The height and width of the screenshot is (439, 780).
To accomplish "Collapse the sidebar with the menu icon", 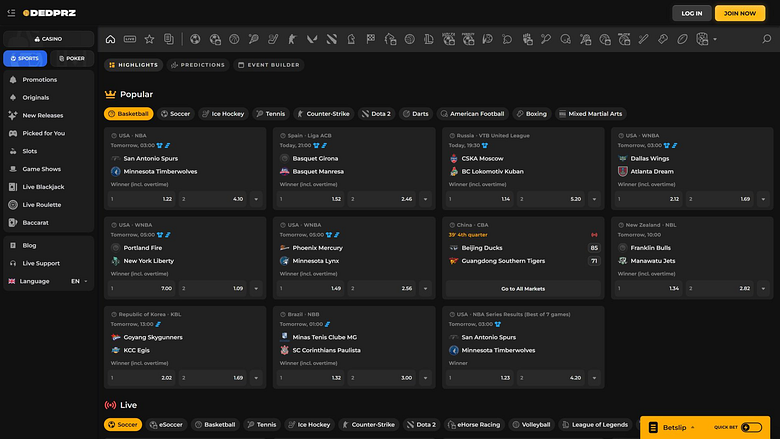I will click(x=11, y=13).
